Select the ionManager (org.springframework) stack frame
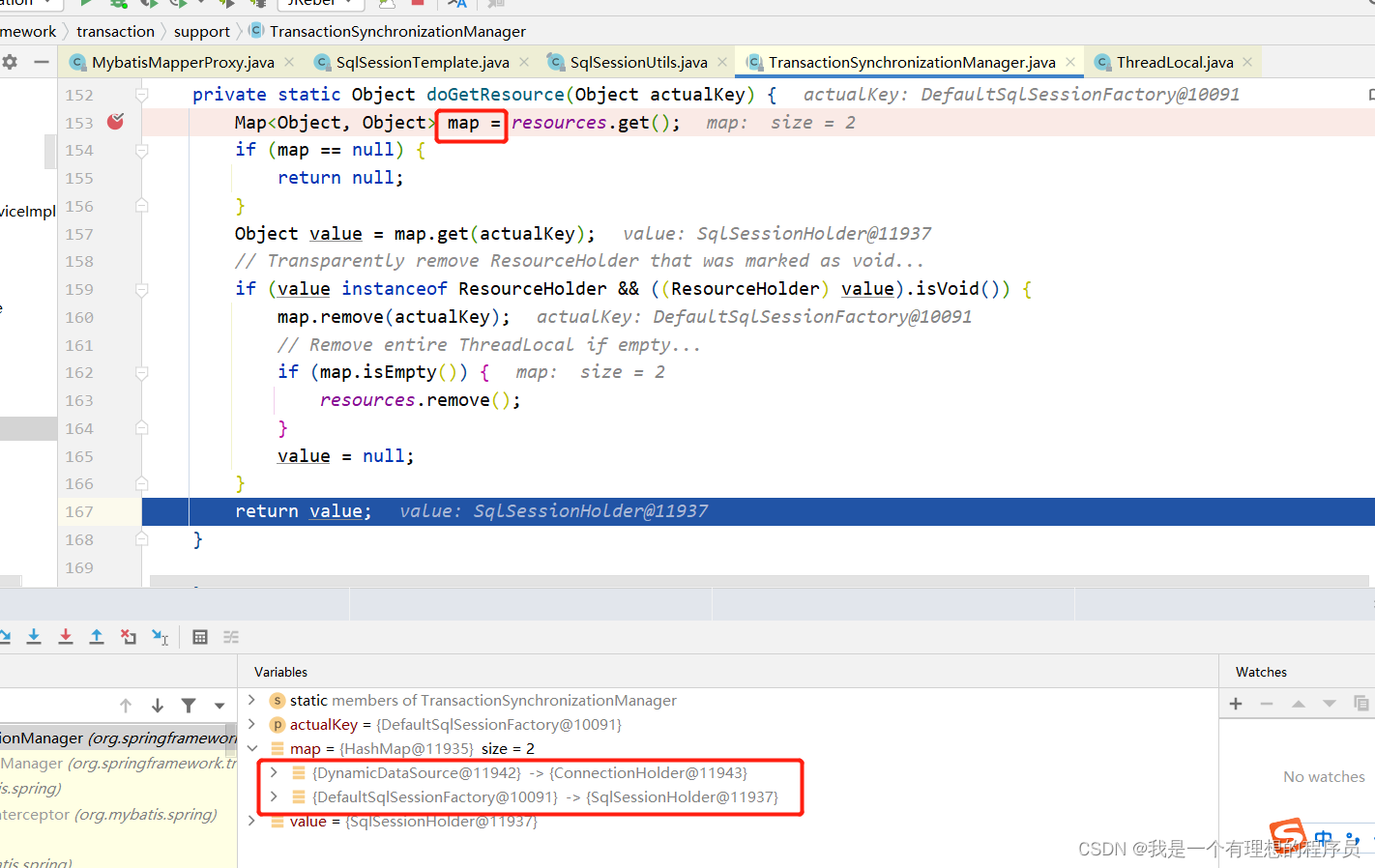Image resolution: width=1375 pixels, height=868 pixels. (x=118, y=738)
